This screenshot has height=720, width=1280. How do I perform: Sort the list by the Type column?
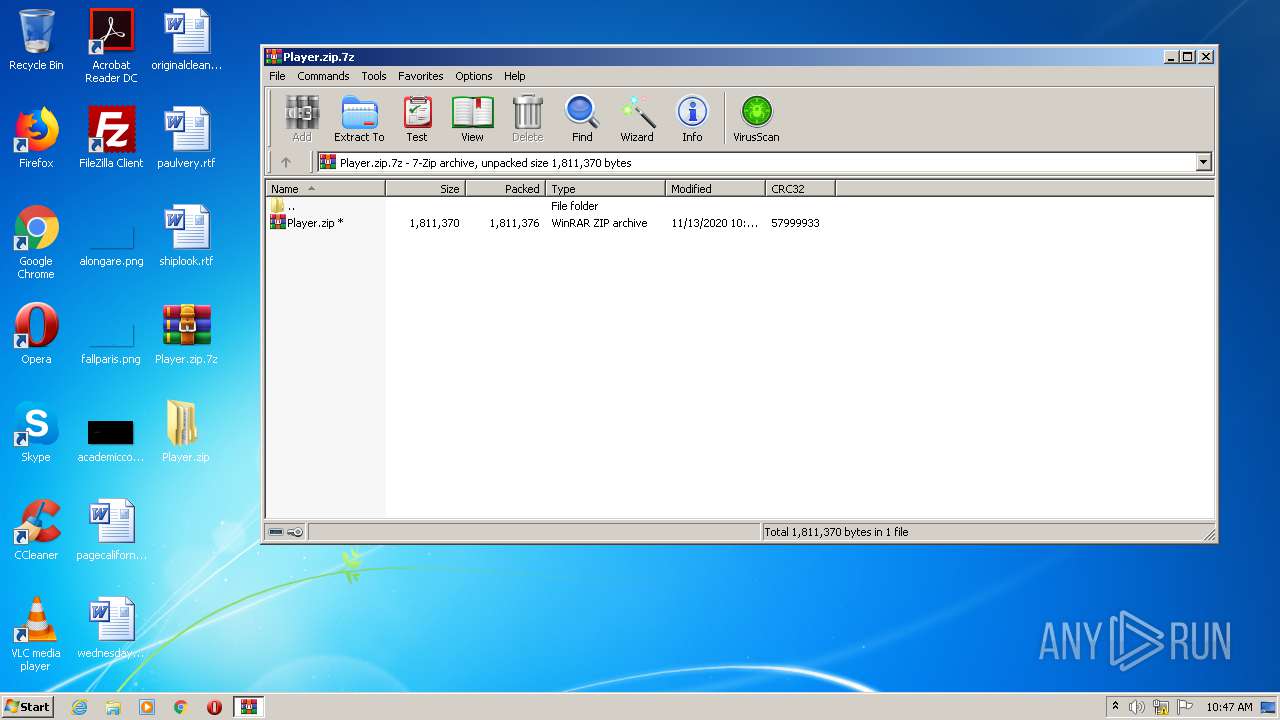(606, 188)
